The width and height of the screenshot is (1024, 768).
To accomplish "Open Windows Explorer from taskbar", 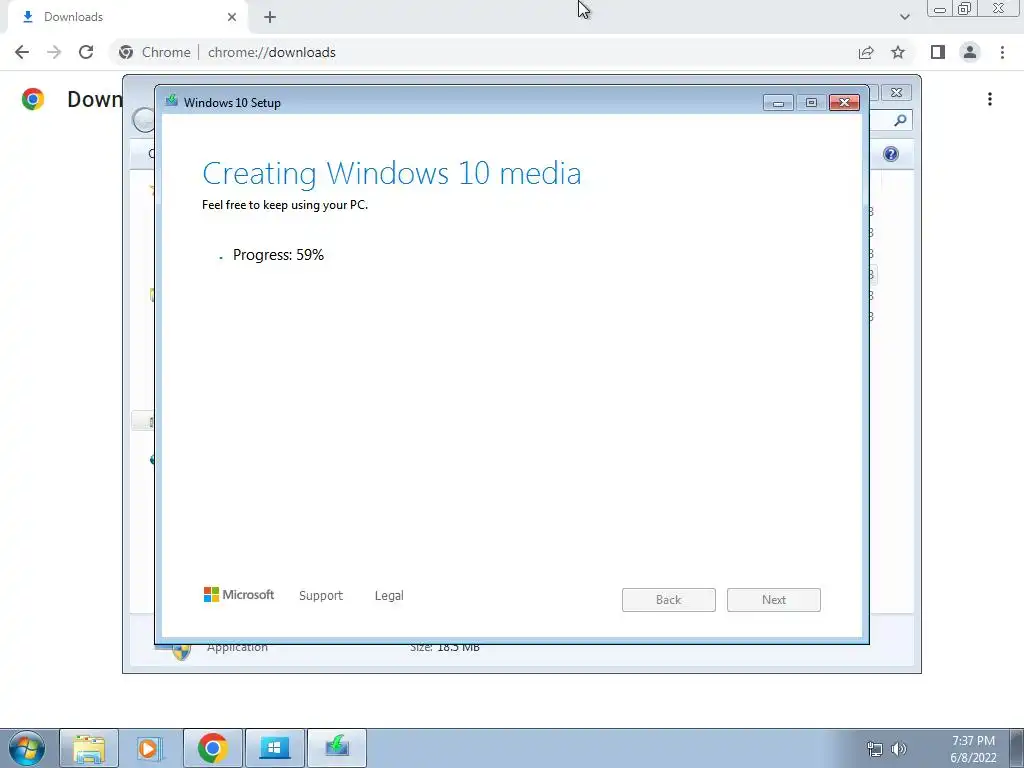I will [89, 748].
